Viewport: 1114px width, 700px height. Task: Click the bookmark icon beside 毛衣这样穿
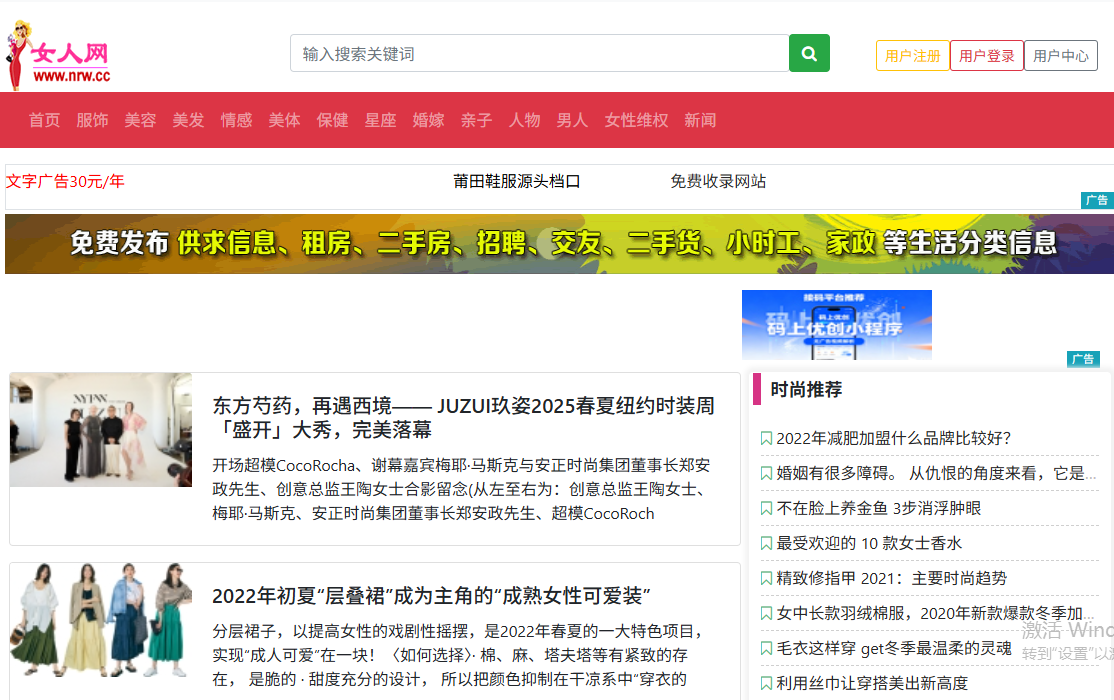(767, 648)
